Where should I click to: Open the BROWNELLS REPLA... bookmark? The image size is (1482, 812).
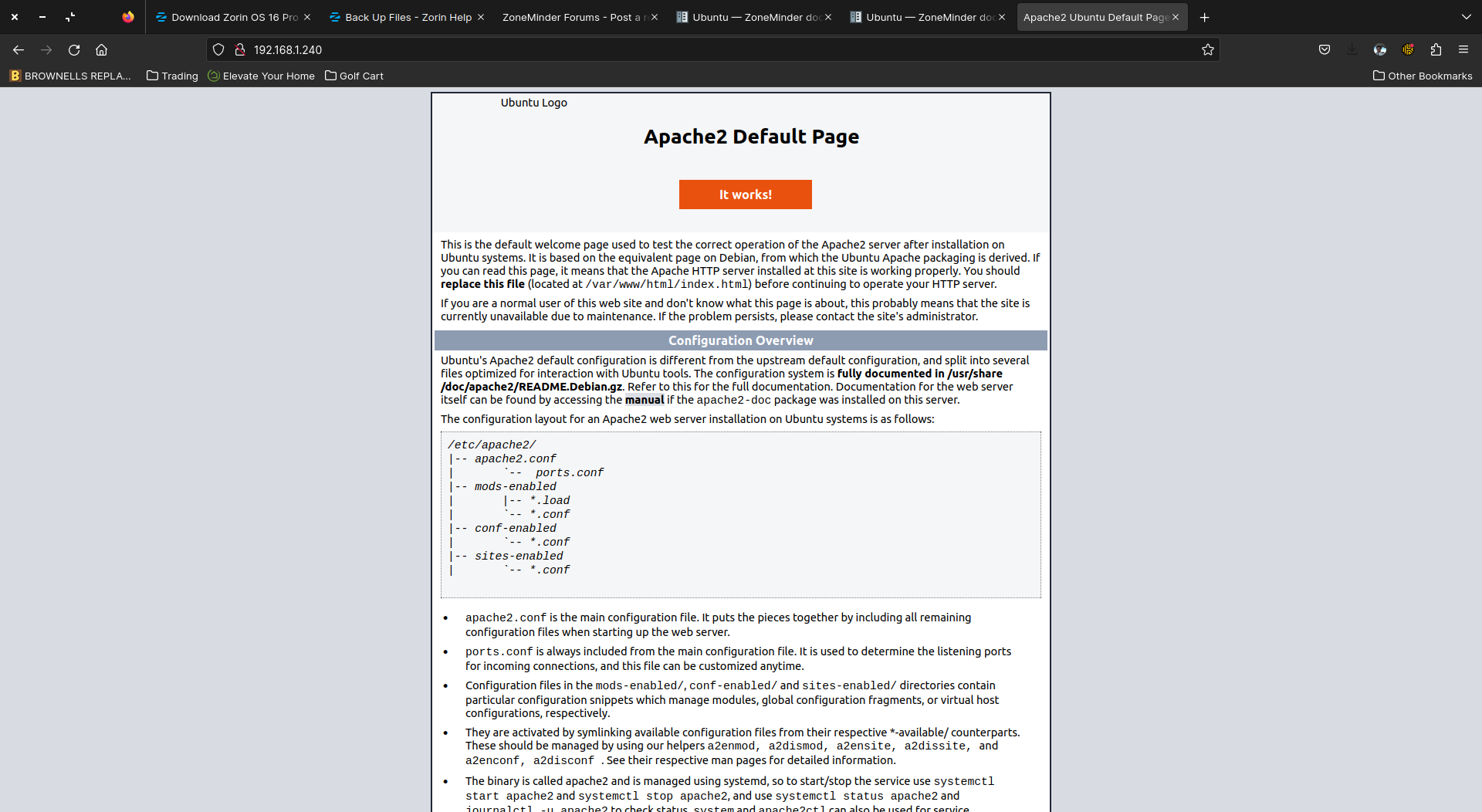coord(70,76)
